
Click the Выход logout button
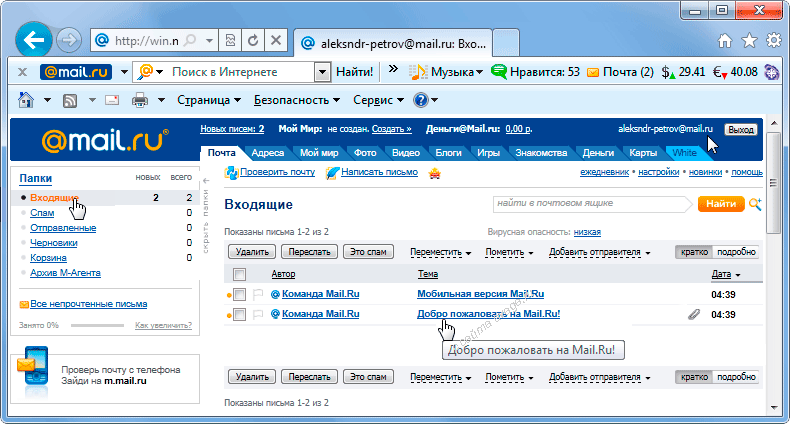[741, 129]
